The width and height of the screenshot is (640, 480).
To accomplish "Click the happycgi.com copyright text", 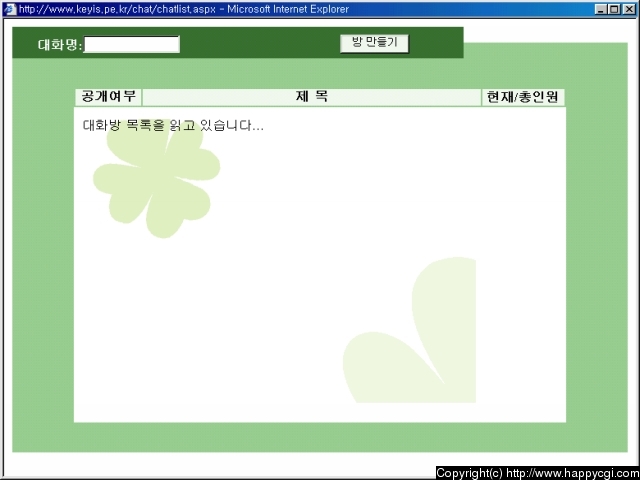I will tap(538, 473).
